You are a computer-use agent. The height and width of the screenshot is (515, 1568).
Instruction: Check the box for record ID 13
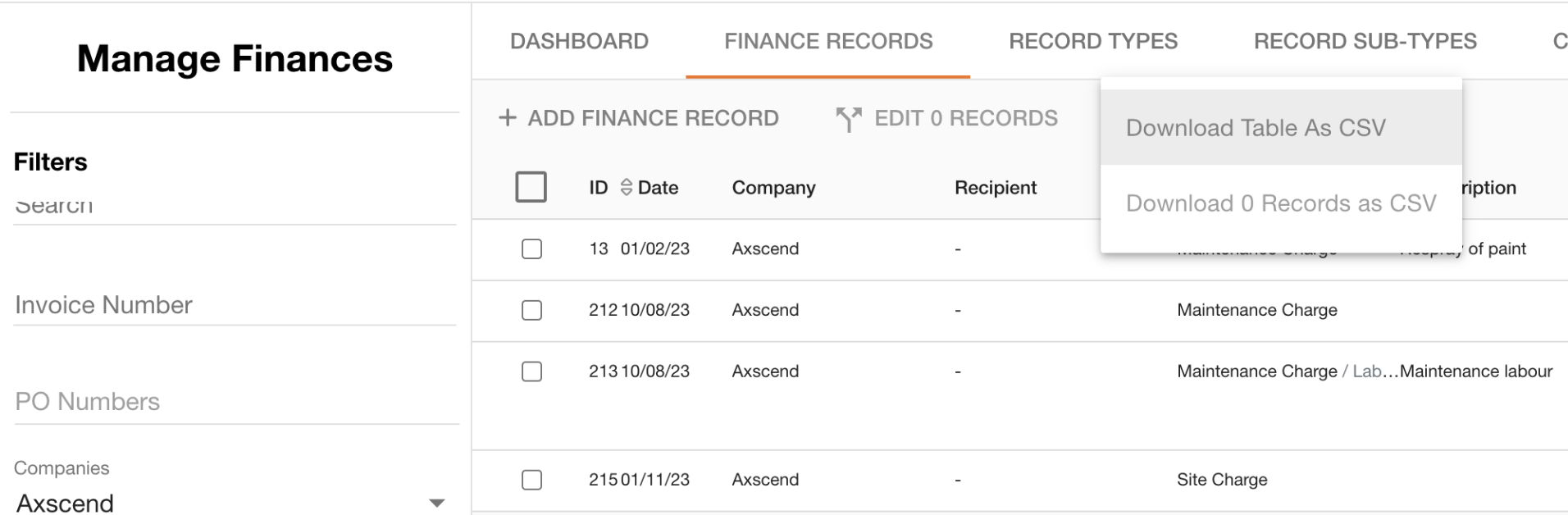(531, 248)
